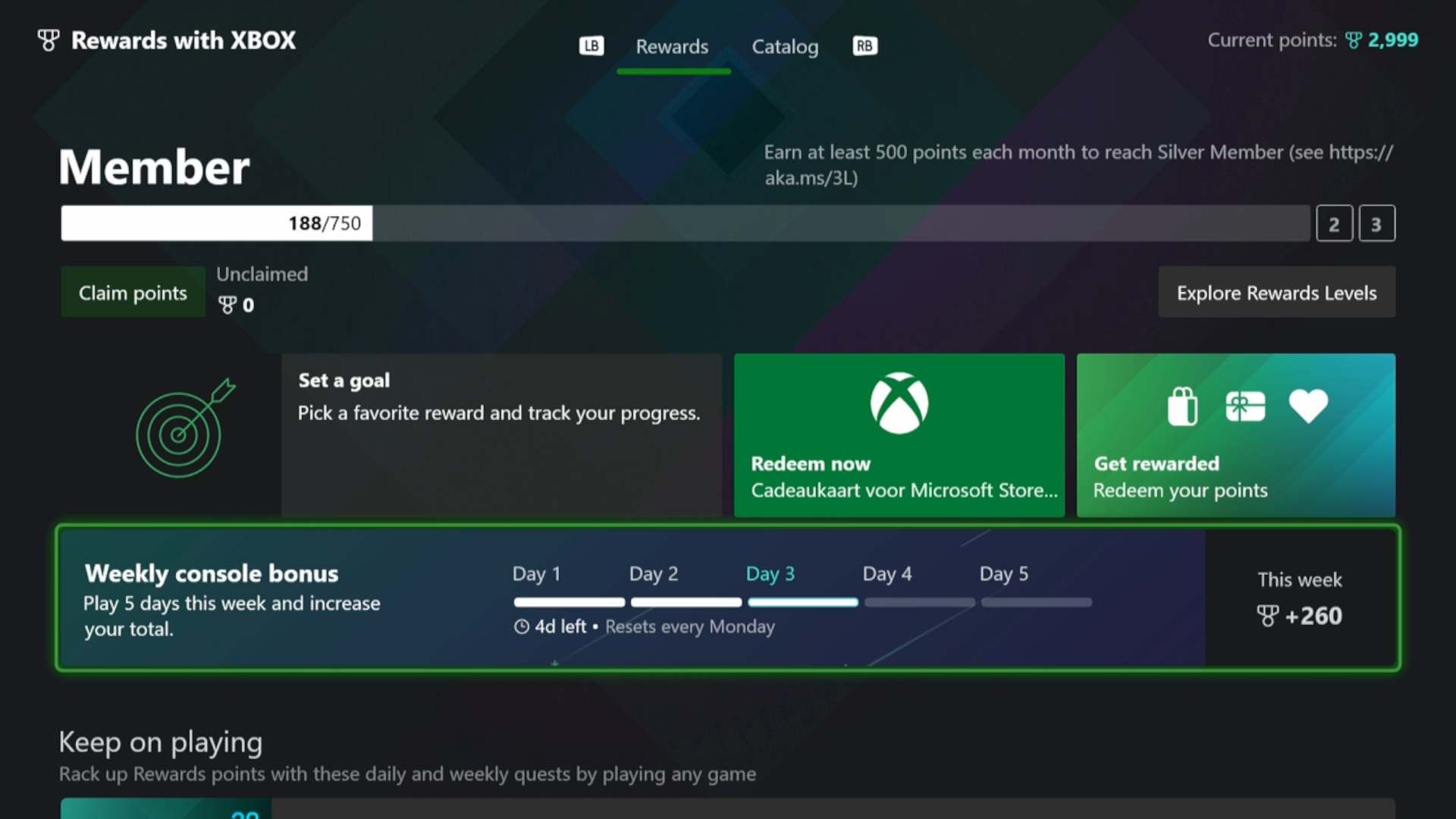Open Redeem now Cadeaukaart card

(899, 435)
